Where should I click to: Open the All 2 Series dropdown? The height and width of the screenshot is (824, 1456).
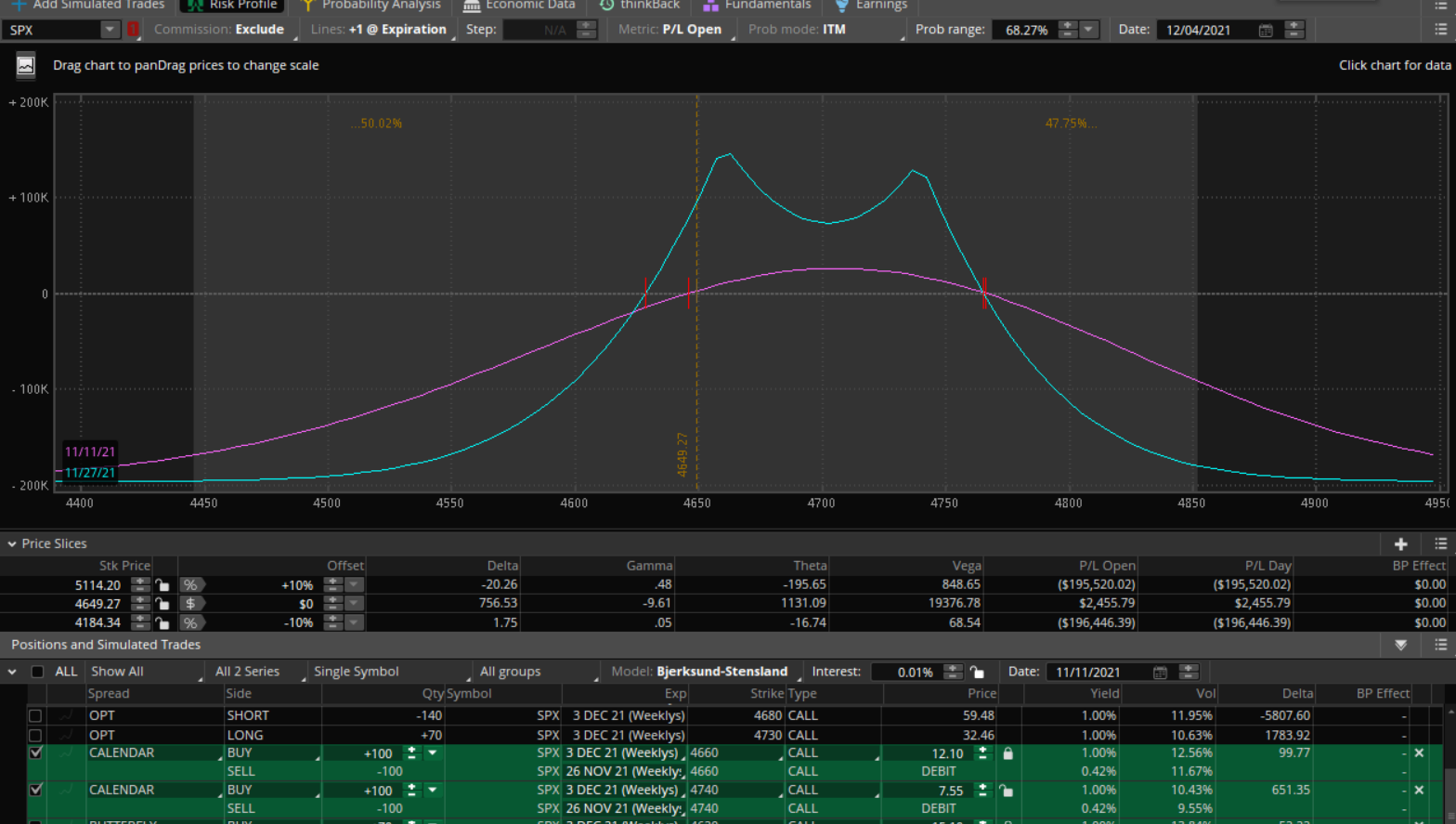tap(258, 672)
